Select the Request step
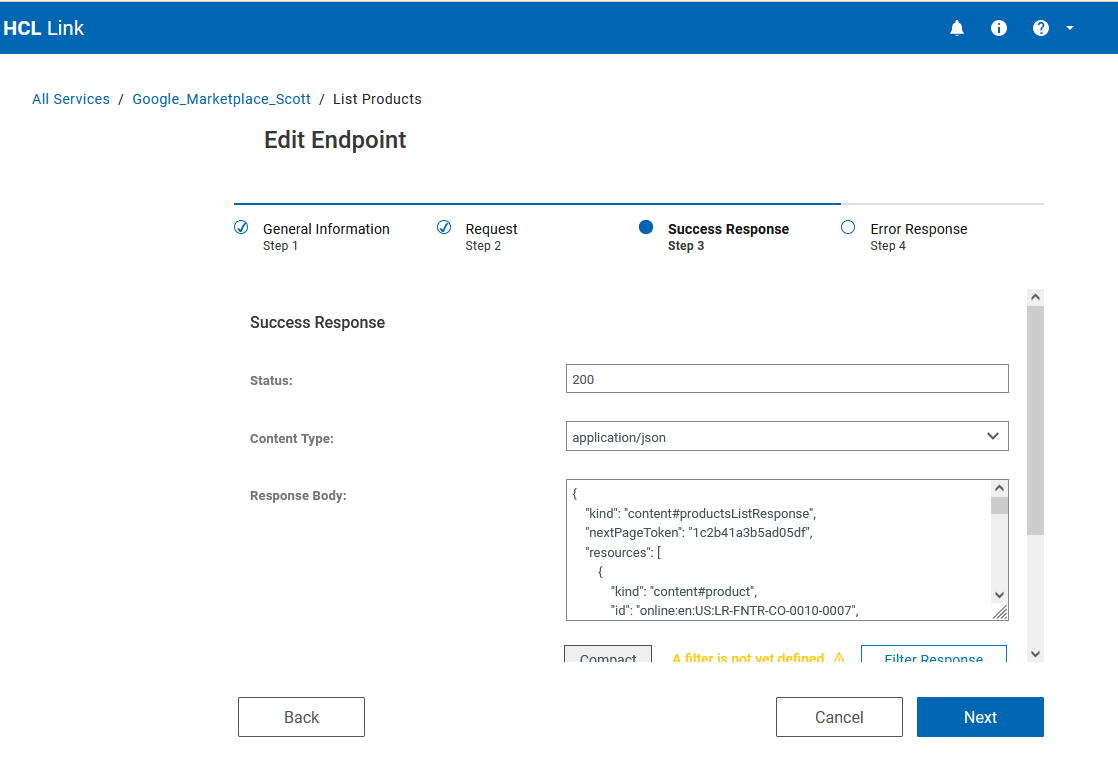 (x=491, y=236)
